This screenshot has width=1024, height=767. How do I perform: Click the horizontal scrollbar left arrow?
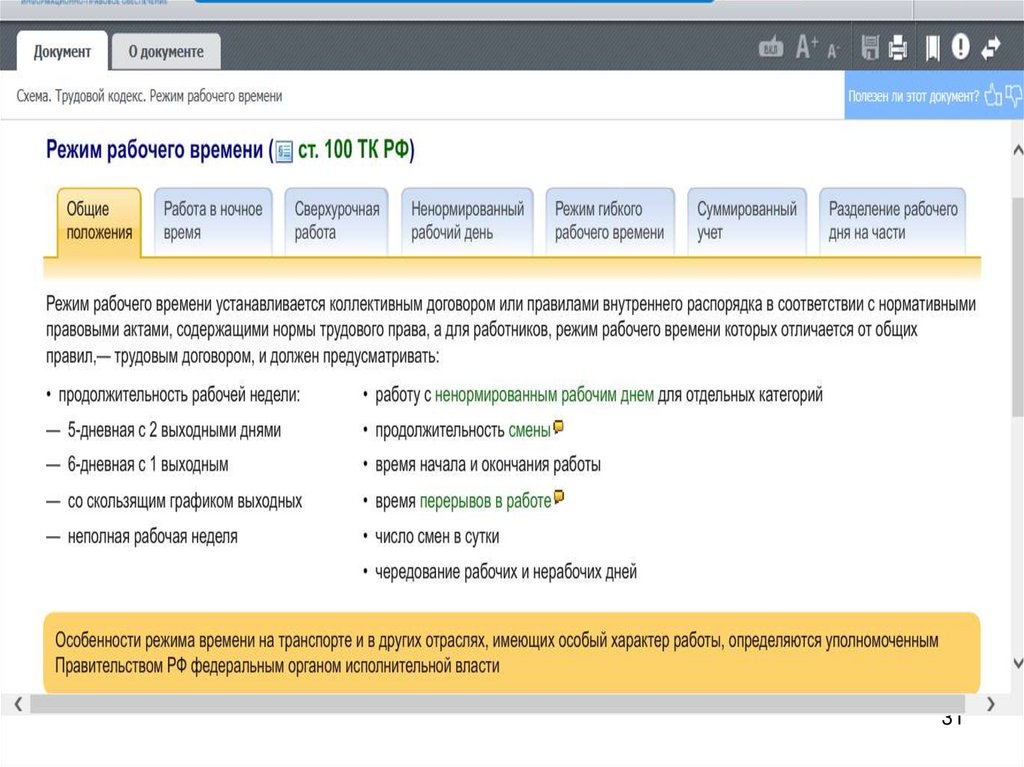point(18,704)
